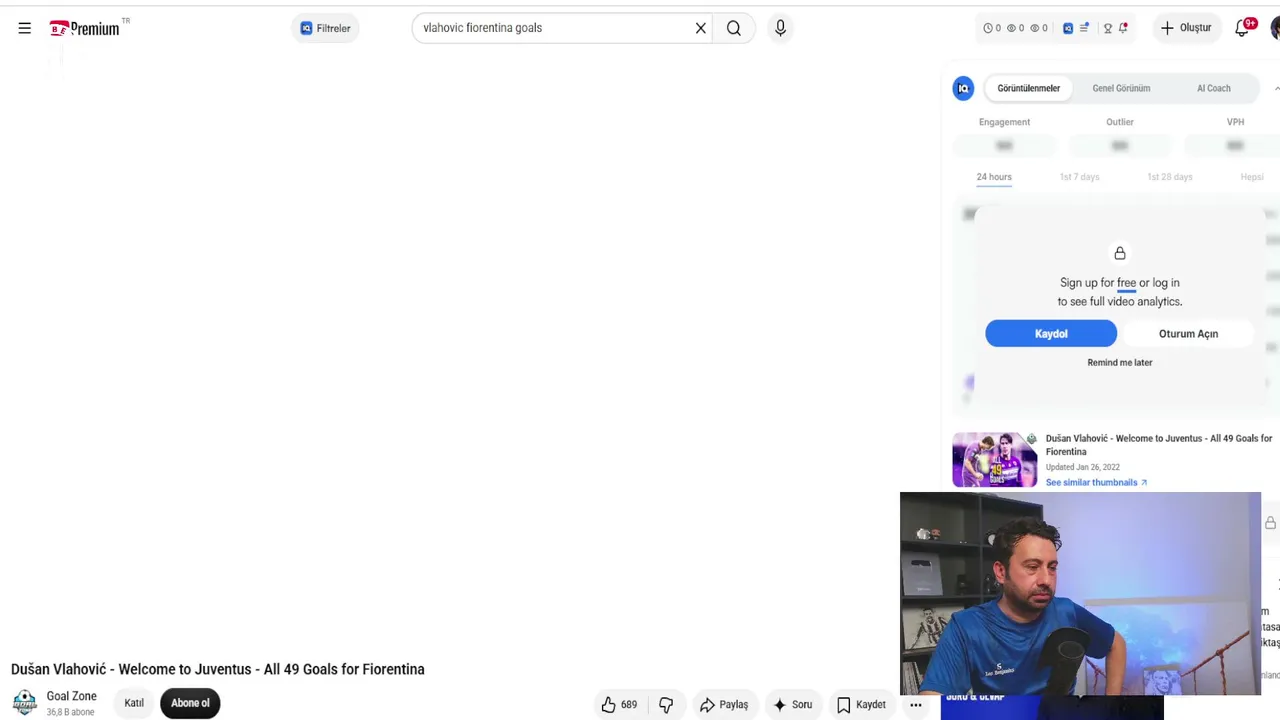Image resolution: width=1280 pixels, height=720 pixels.
Task: Subscribe with the Abone ol button
Action: point(190,703)
